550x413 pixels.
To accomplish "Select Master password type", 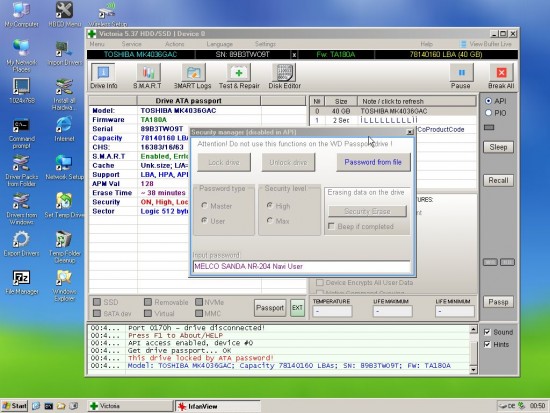I will [x=204, y=206].
